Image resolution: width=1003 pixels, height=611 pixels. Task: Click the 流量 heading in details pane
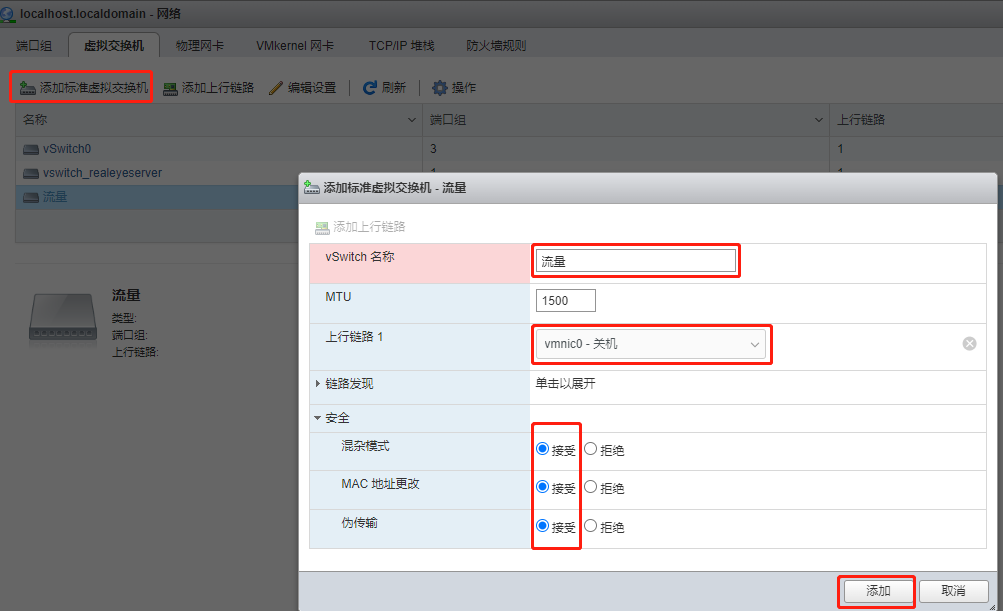[126, 295]
